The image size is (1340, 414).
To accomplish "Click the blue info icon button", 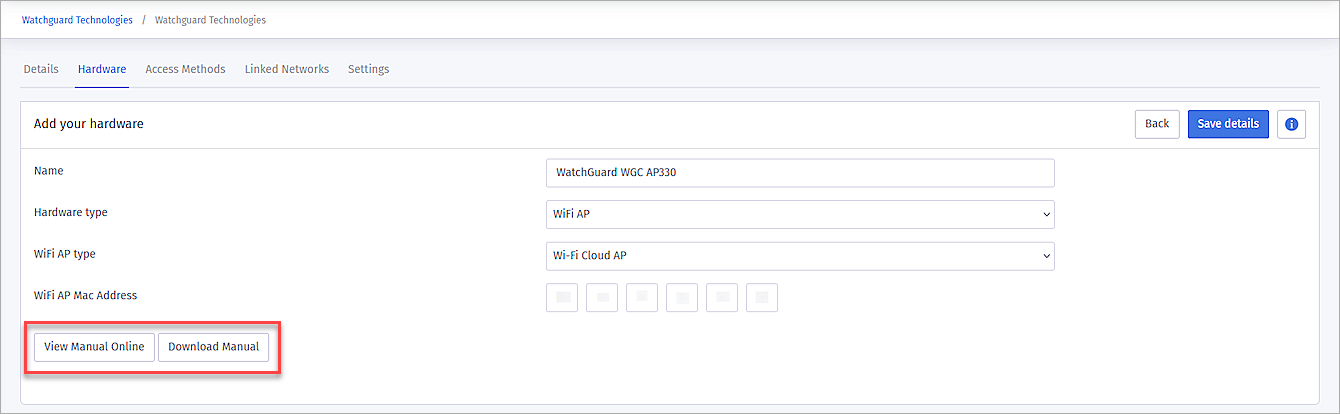I will click(1291, 124).
